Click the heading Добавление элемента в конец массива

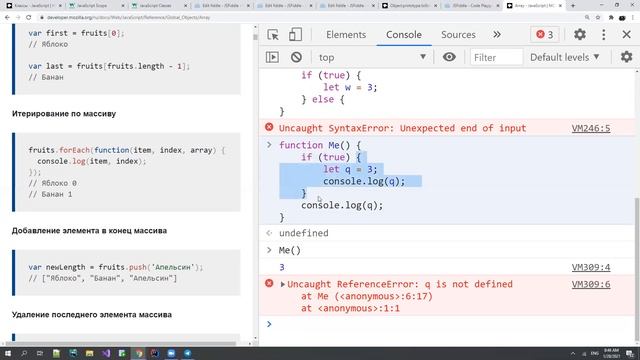(x=89, y=231)
